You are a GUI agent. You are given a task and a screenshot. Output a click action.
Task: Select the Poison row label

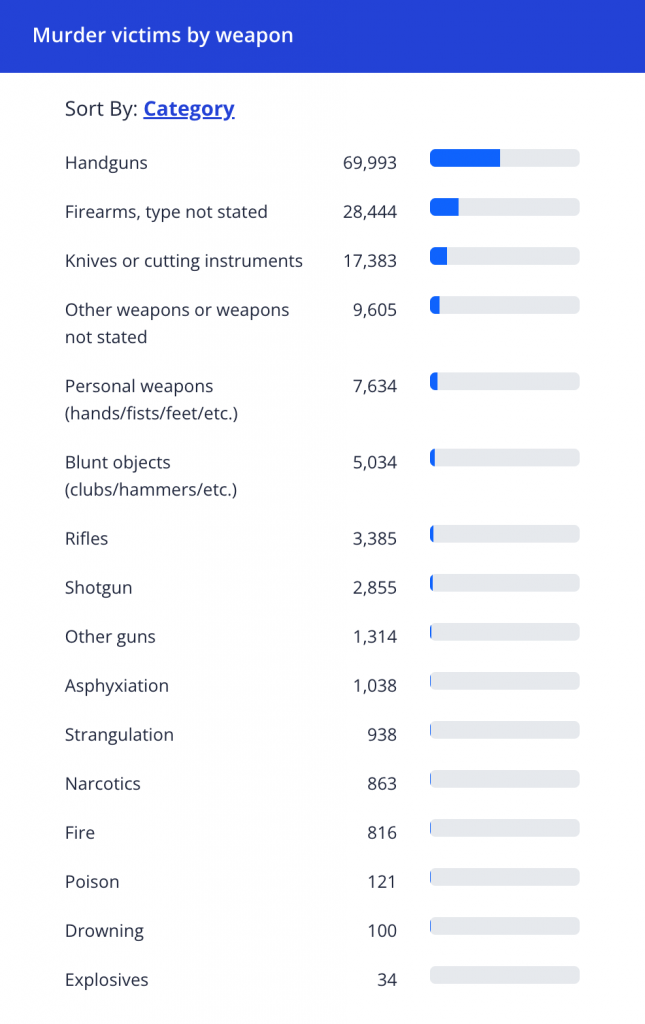click(x=92, y=882)
